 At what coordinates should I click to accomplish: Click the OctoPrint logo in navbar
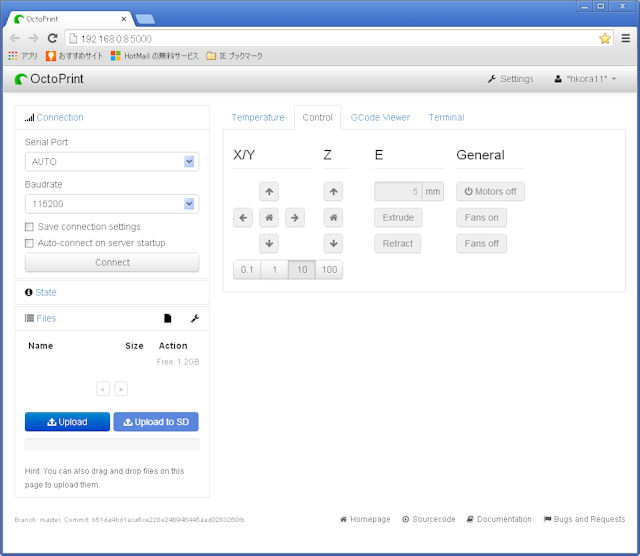[49, 79]
